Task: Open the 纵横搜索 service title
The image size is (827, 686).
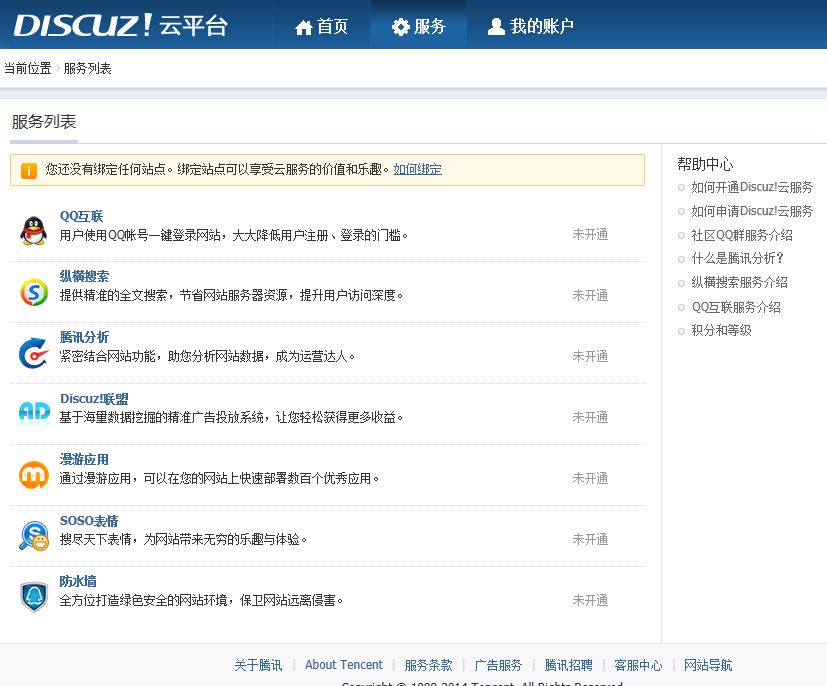Action: click(84, 276)
